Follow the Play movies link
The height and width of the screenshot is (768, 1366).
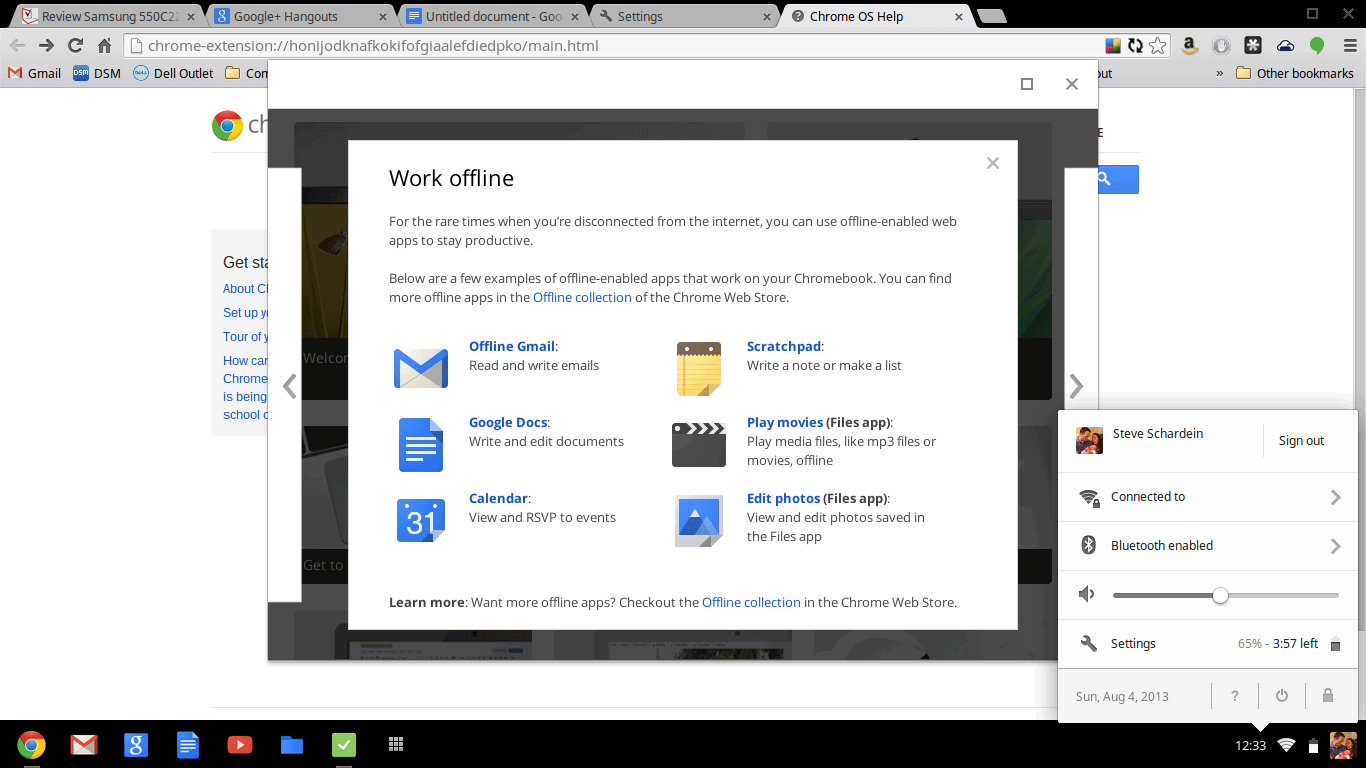(785, 422)
